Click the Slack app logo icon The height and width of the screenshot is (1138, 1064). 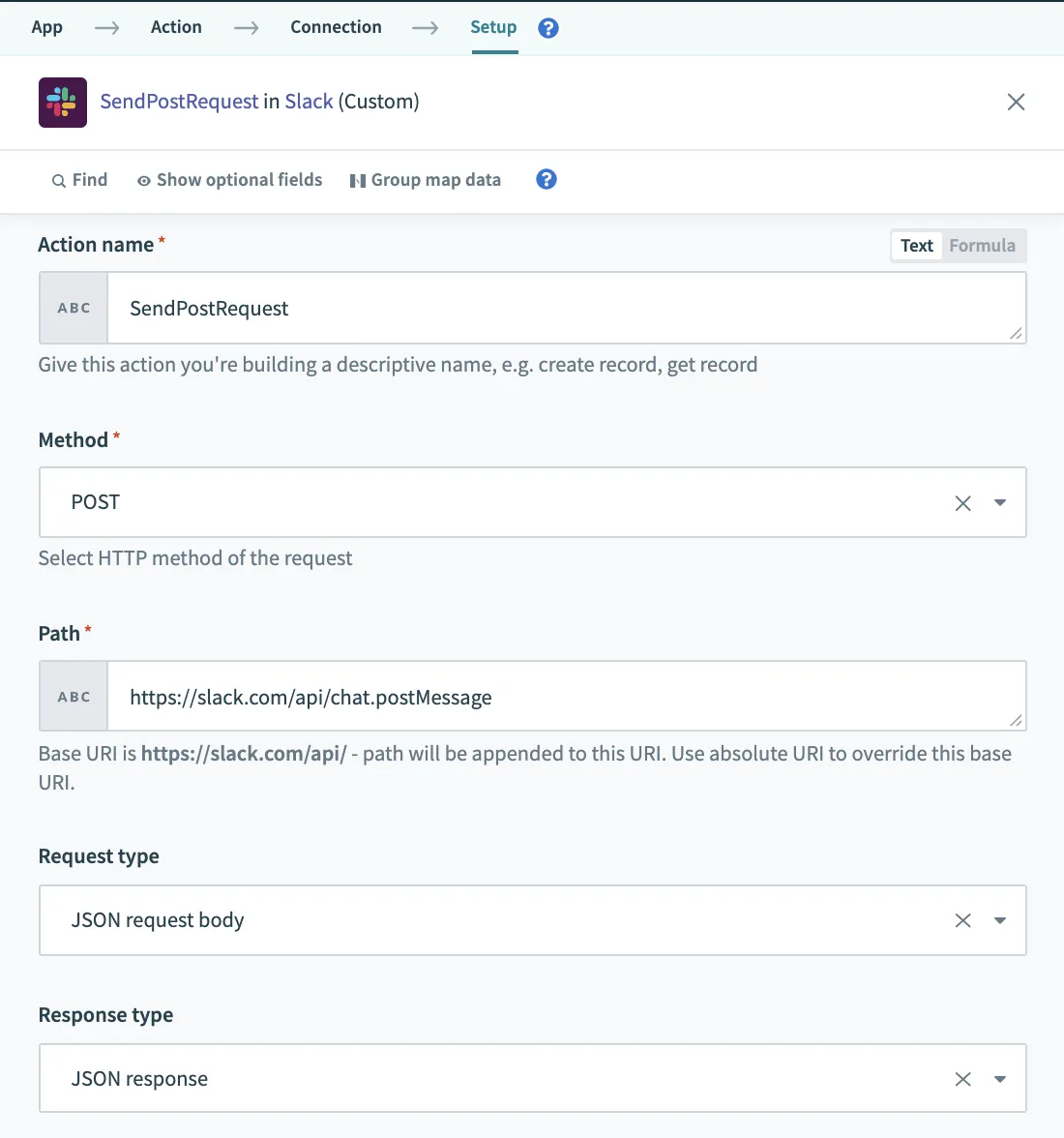click(x=63, y=103)
